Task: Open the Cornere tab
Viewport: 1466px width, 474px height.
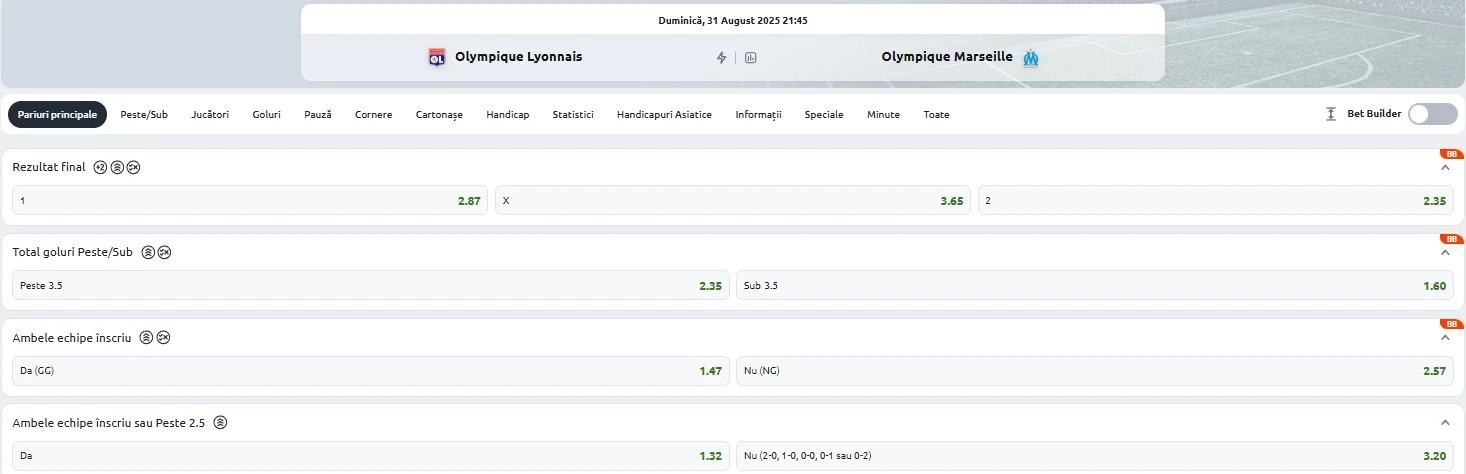Action: 374,114
